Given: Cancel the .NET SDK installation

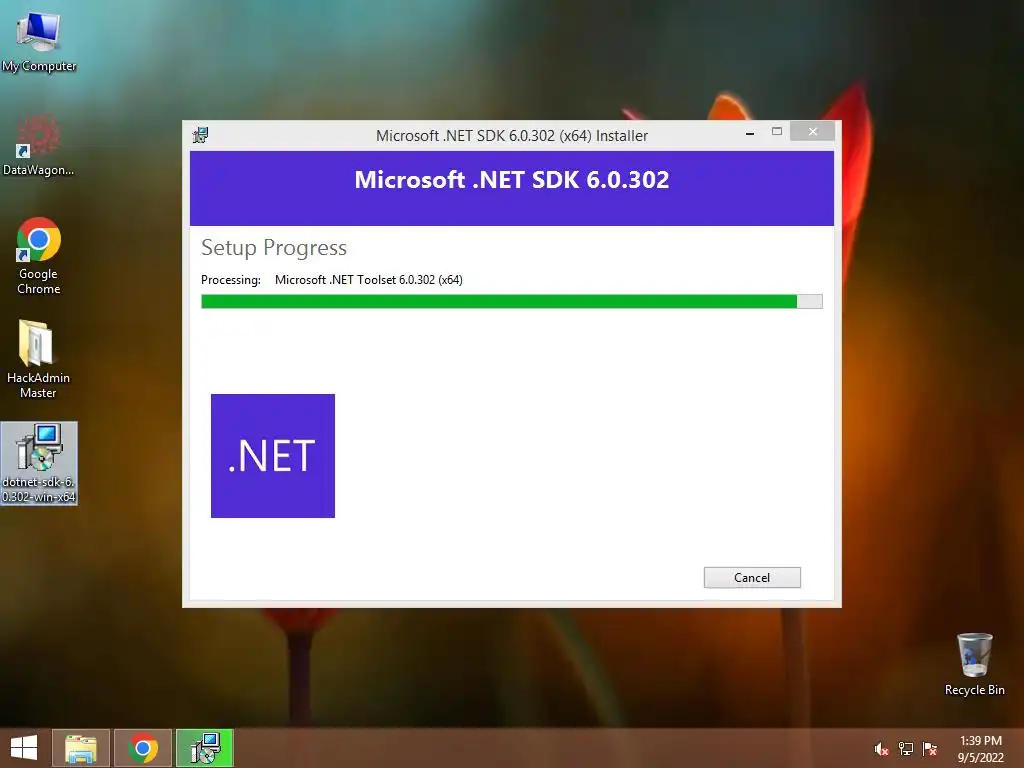Looking at the screenshot, I should click(x=752, y=577).
